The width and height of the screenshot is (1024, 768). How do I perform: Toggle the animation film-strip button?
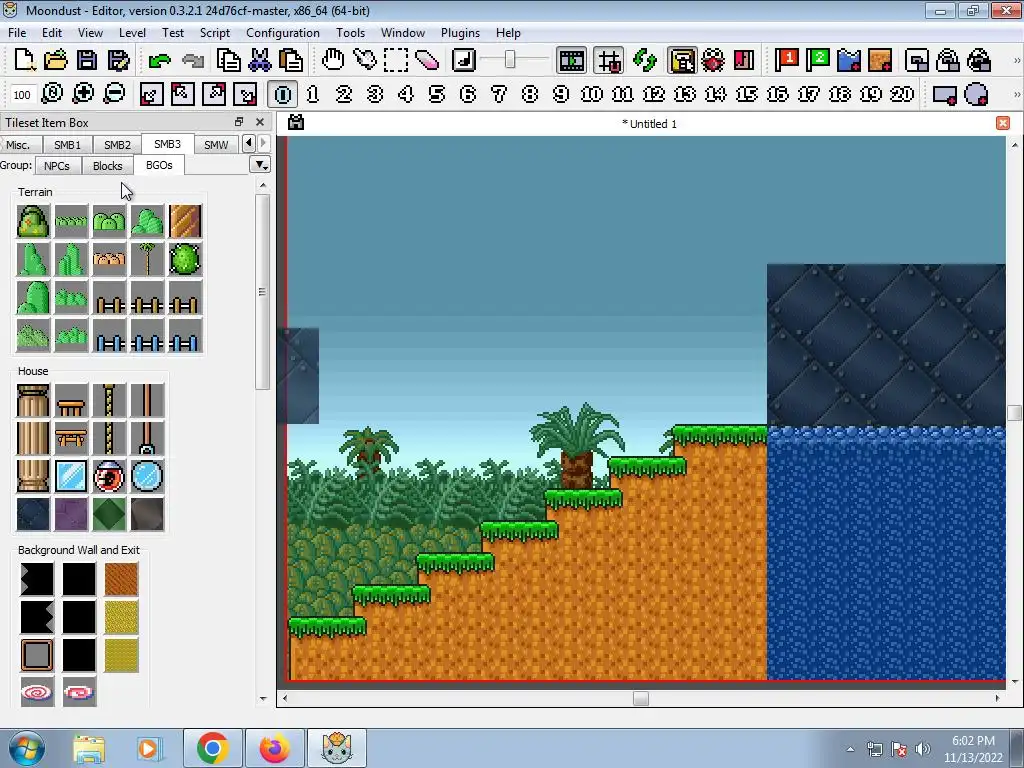(571, 60)
